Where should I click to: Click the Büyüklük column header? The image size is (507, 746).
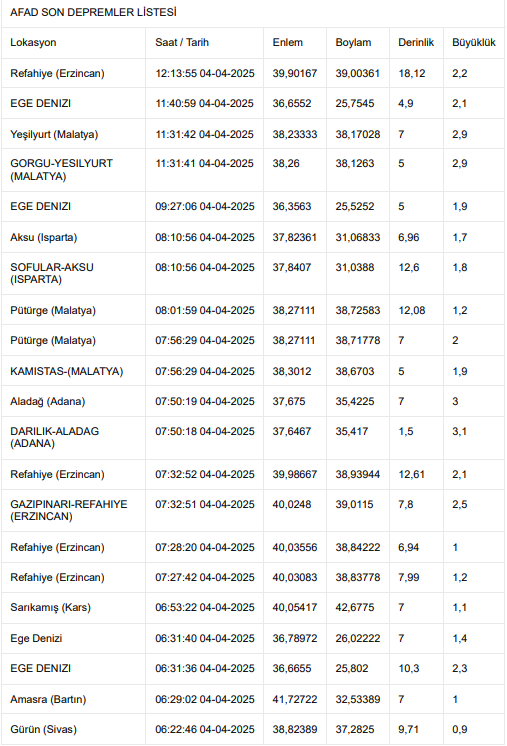(x=474, y=42)
